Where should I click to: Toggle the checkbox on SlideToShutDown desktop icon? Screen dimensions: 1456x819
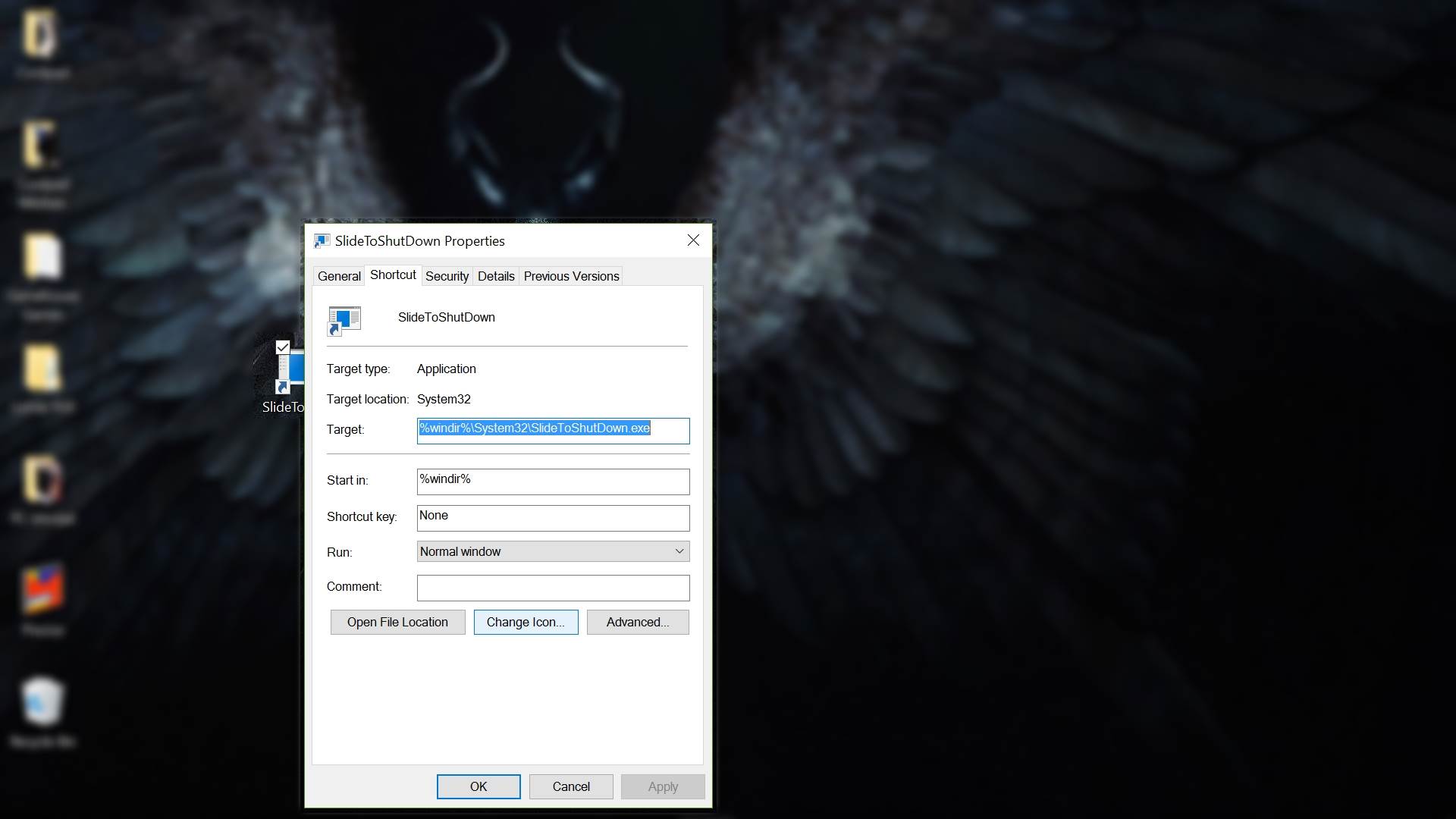pyautogui.click(x=283, y=347)
